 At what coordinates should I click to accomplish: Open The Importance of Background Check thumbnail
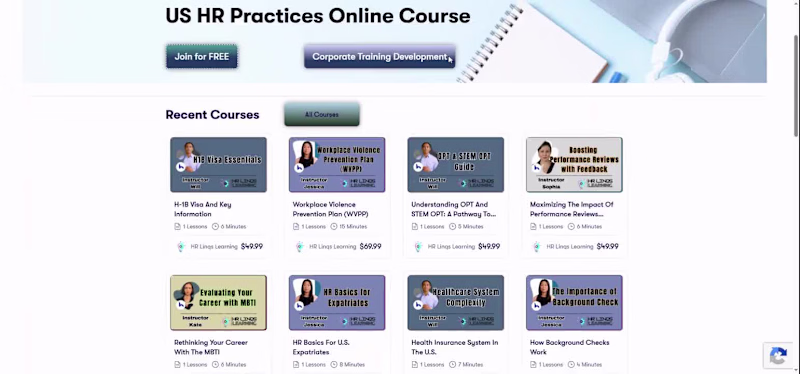[574, 303]
